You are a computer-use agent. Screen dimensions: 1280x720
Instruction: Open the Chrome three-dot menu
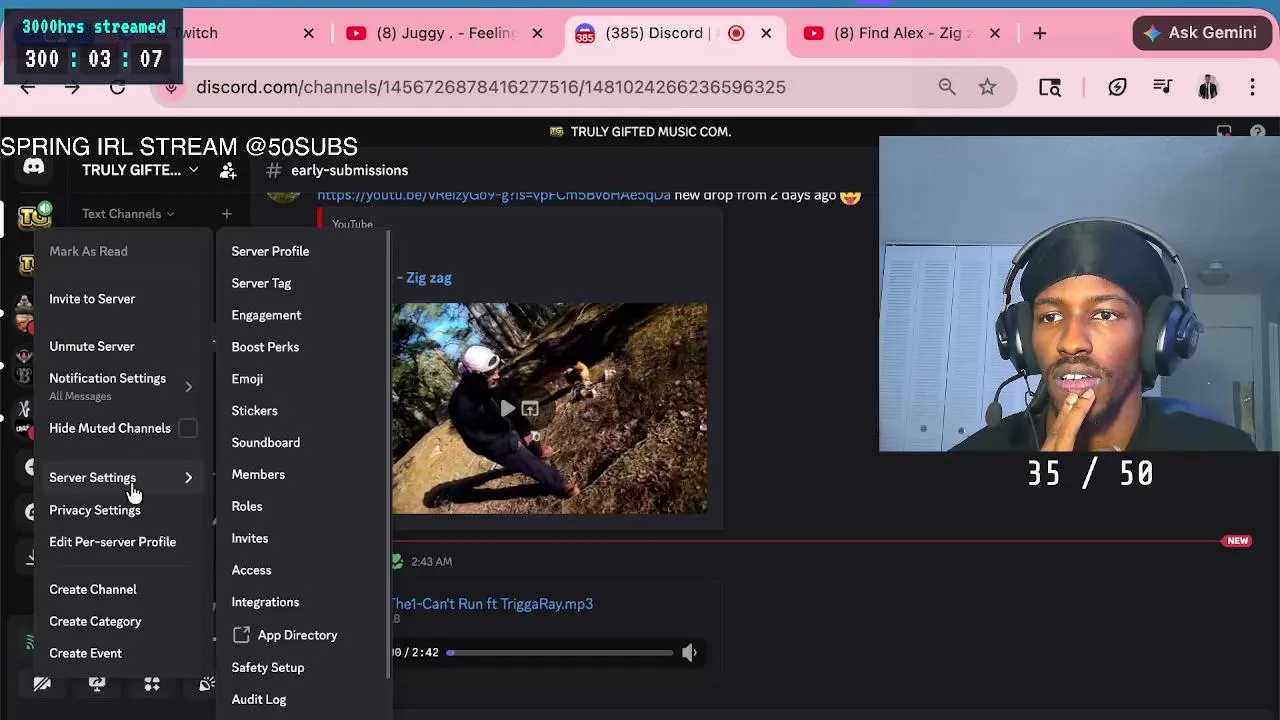coord(1252,87)
